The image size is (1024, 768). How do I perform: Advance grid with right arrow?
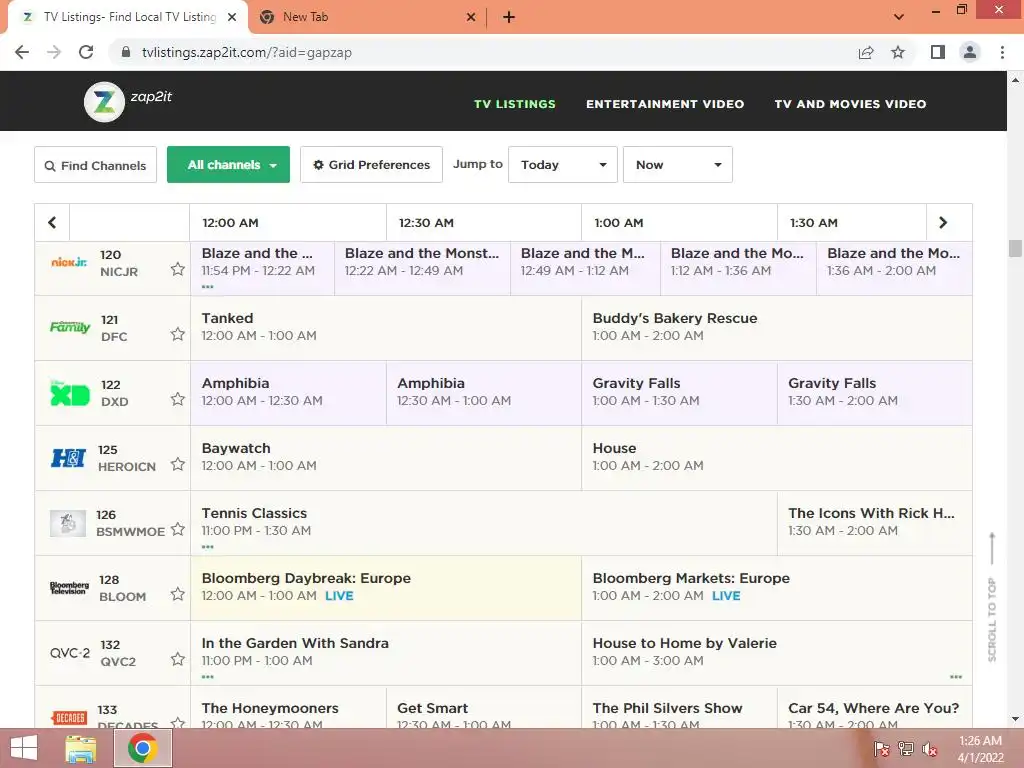943,223
